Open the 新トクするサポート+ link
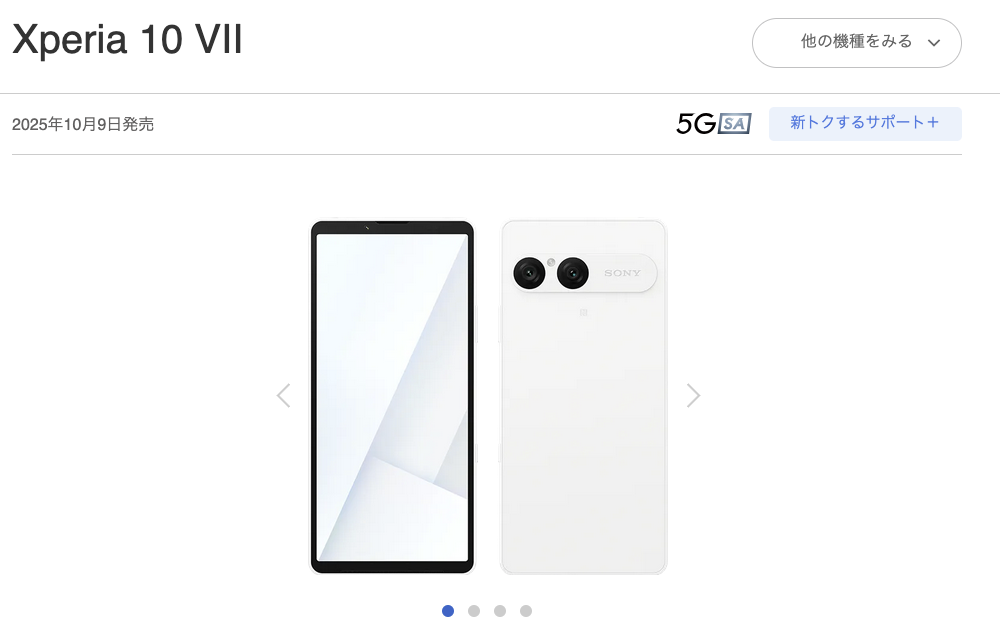The image size is (1000, 627). pos(865,124)
